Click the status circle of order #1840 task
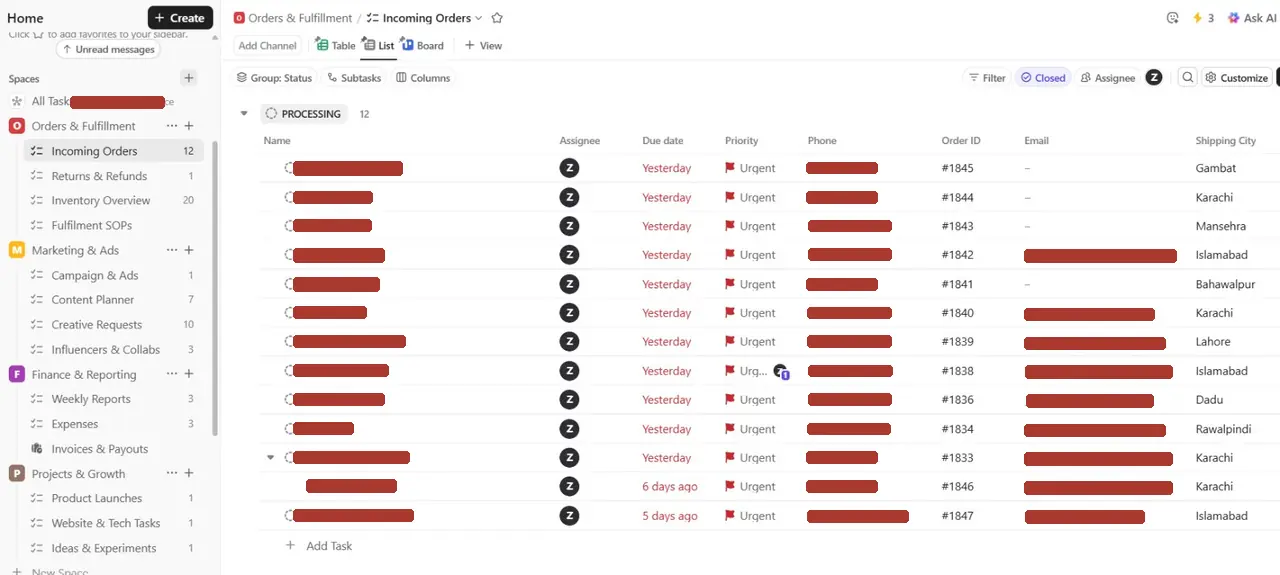 [x=289, y=313]
